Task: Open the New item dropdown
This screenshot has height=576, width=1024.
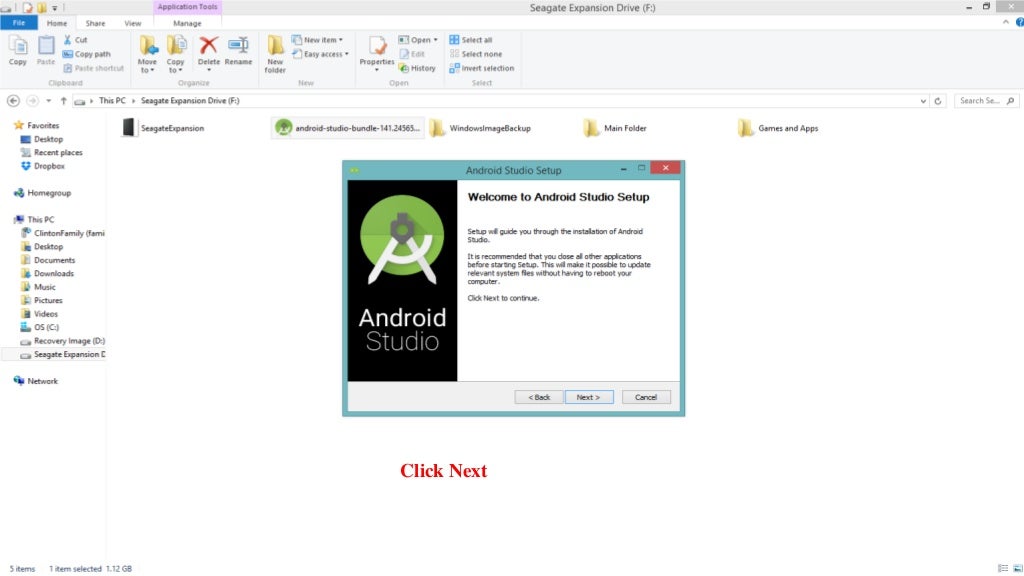Action: [x=317, y=40]
